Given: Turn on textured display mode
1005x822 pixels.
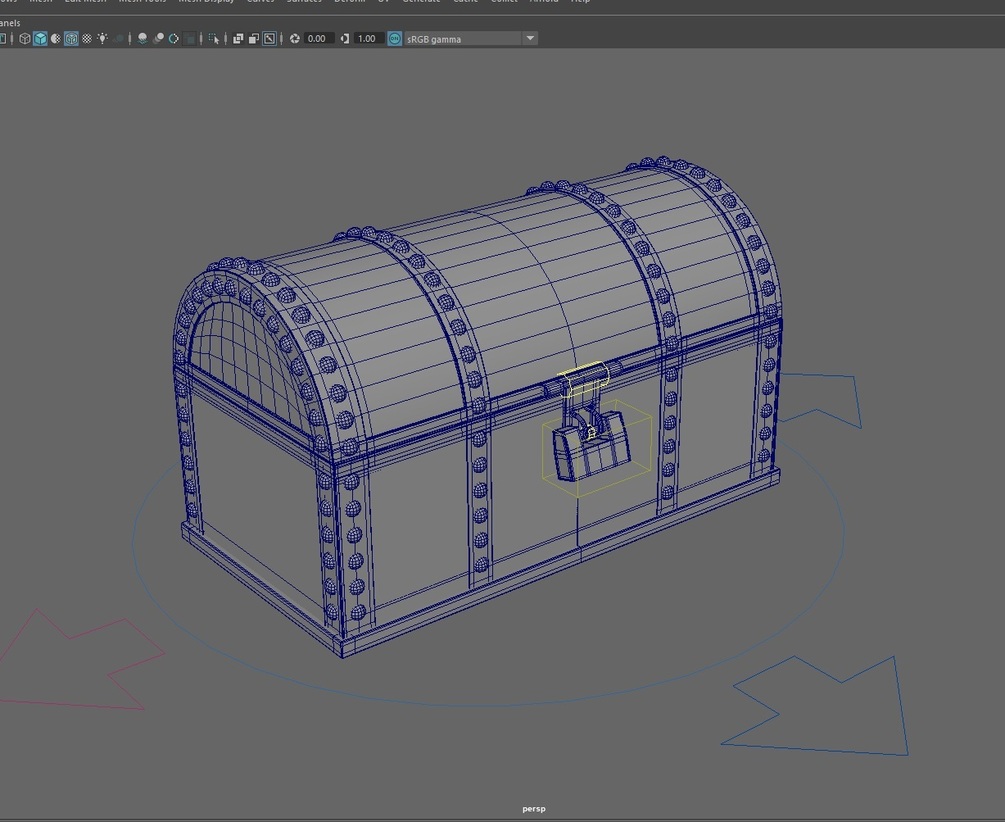Looking at the screenshot, I should [x=87, y=38].
